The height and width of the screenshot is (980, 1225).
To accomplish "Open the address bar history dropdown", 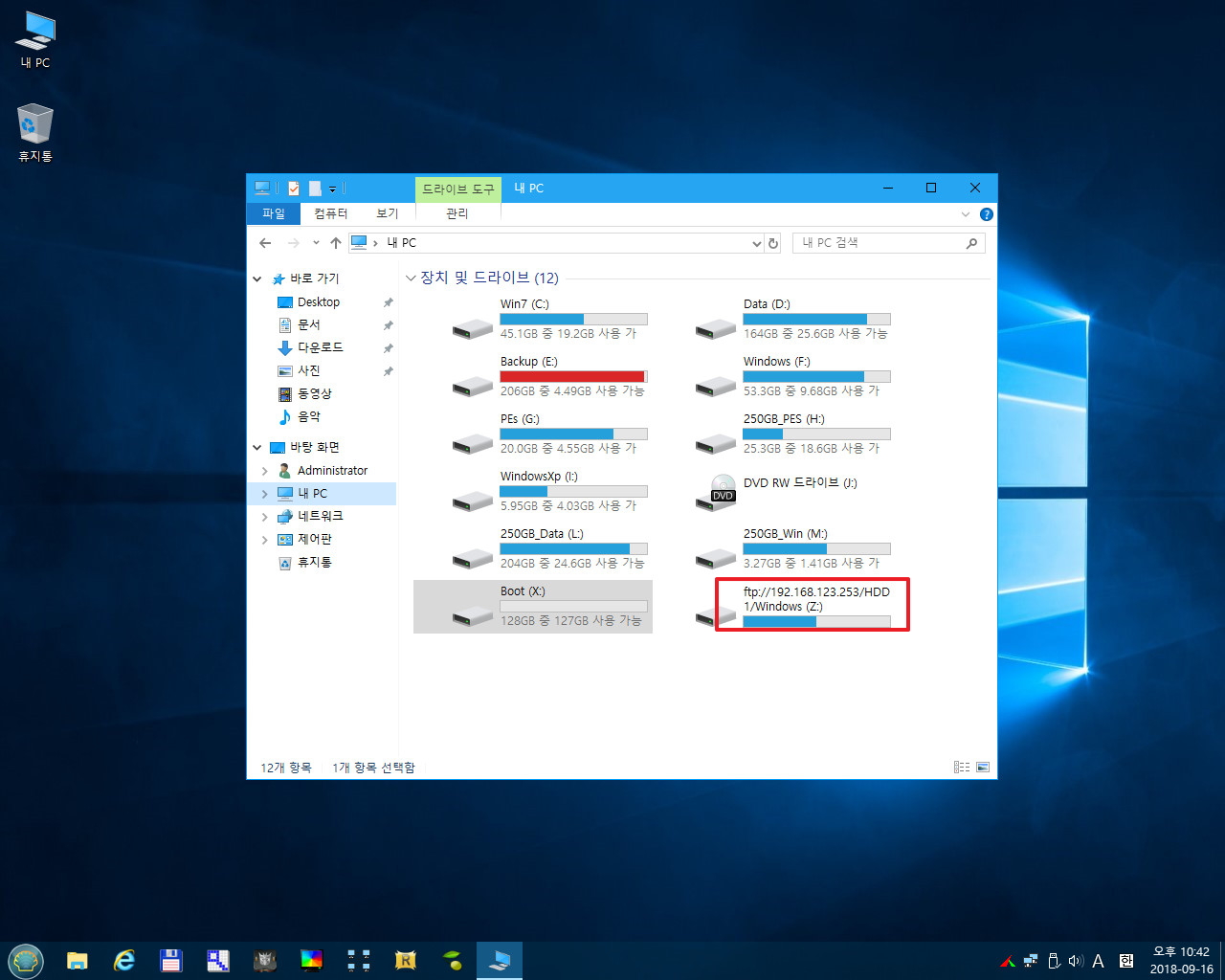I will [757, 243].
